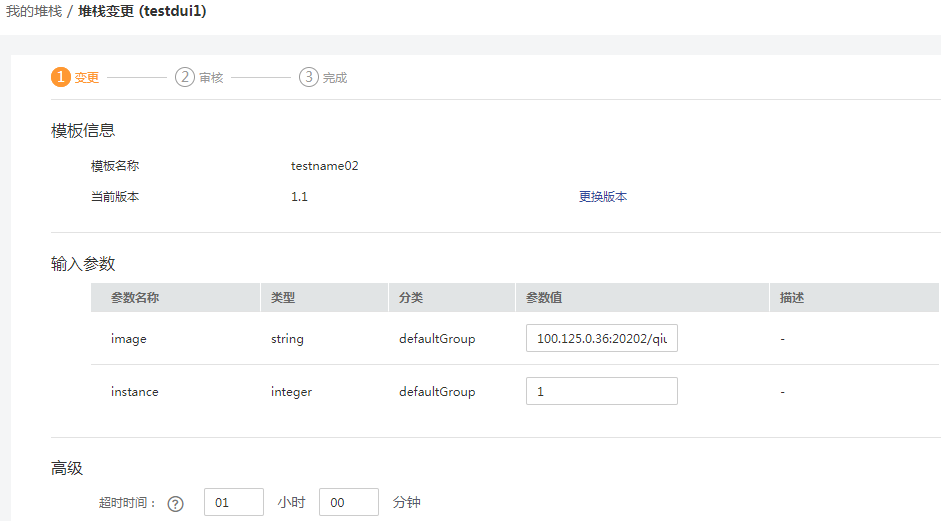Click the 参数名称 column header
The image size is (941, 521).
135,298
